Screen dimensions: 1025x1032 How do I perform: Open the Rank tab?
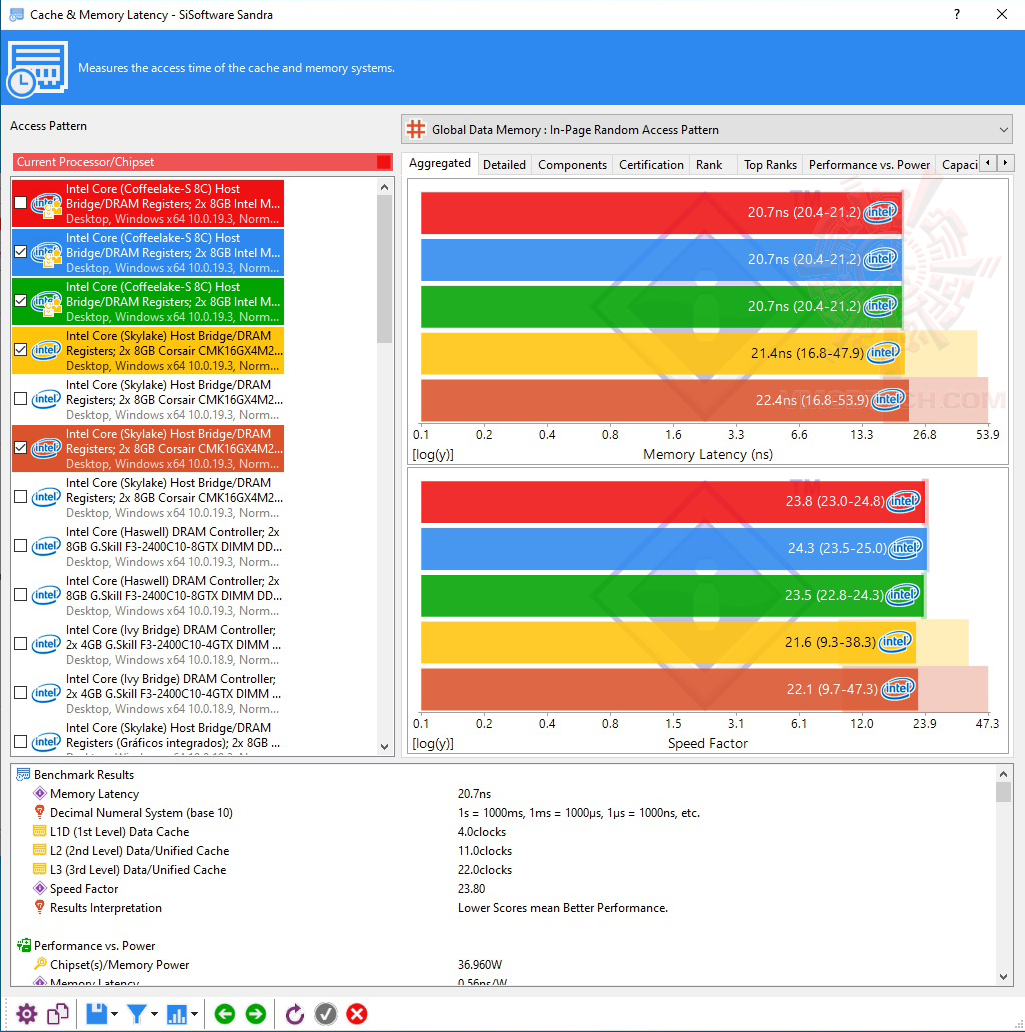click(x=709, y=165)
